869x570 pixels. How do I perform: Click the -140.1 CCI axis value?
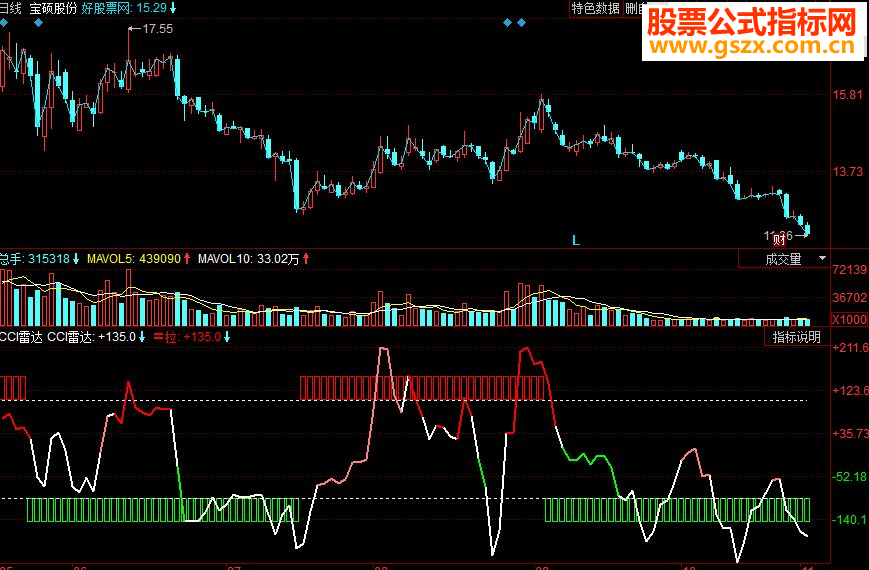[x=850, y=520]
